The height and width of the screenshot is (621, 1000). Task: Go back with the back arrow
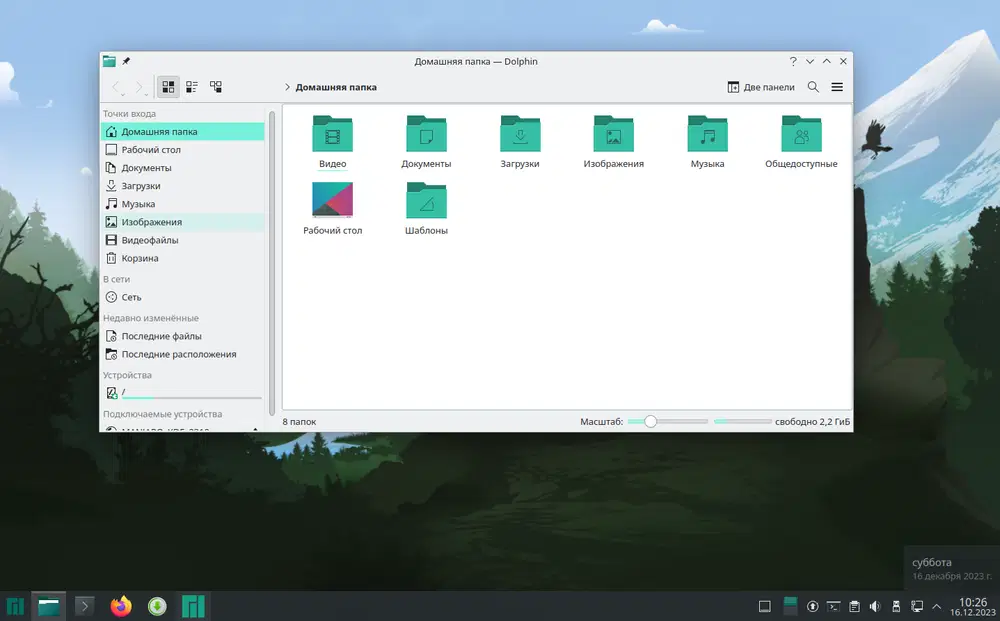click(115, 87)
